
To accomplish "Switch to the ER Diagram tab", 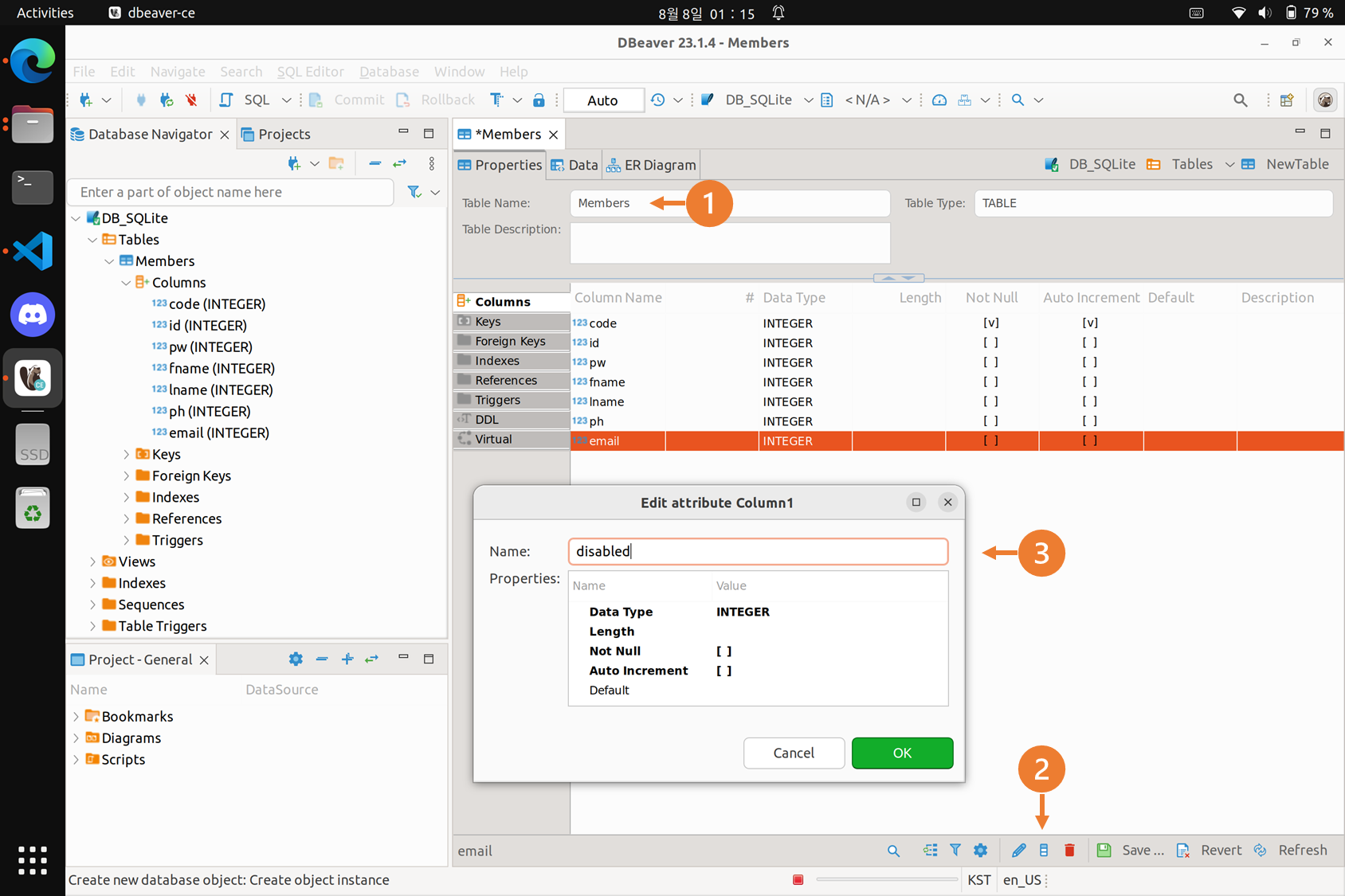I will click(651, 165).
